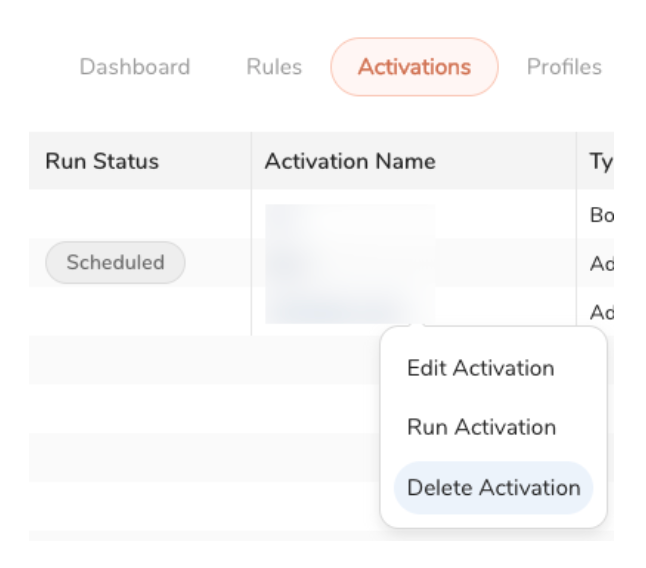The height and width of the screenshot is (568, 646).
Task: Select the highlighted Activations tab
Action: [414, 67]
